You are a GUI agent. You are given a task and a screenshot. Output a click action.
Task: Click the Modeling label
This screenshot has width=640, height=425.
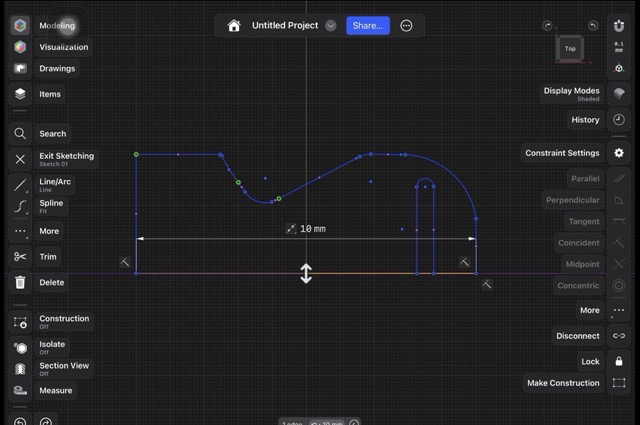(57, 25)
